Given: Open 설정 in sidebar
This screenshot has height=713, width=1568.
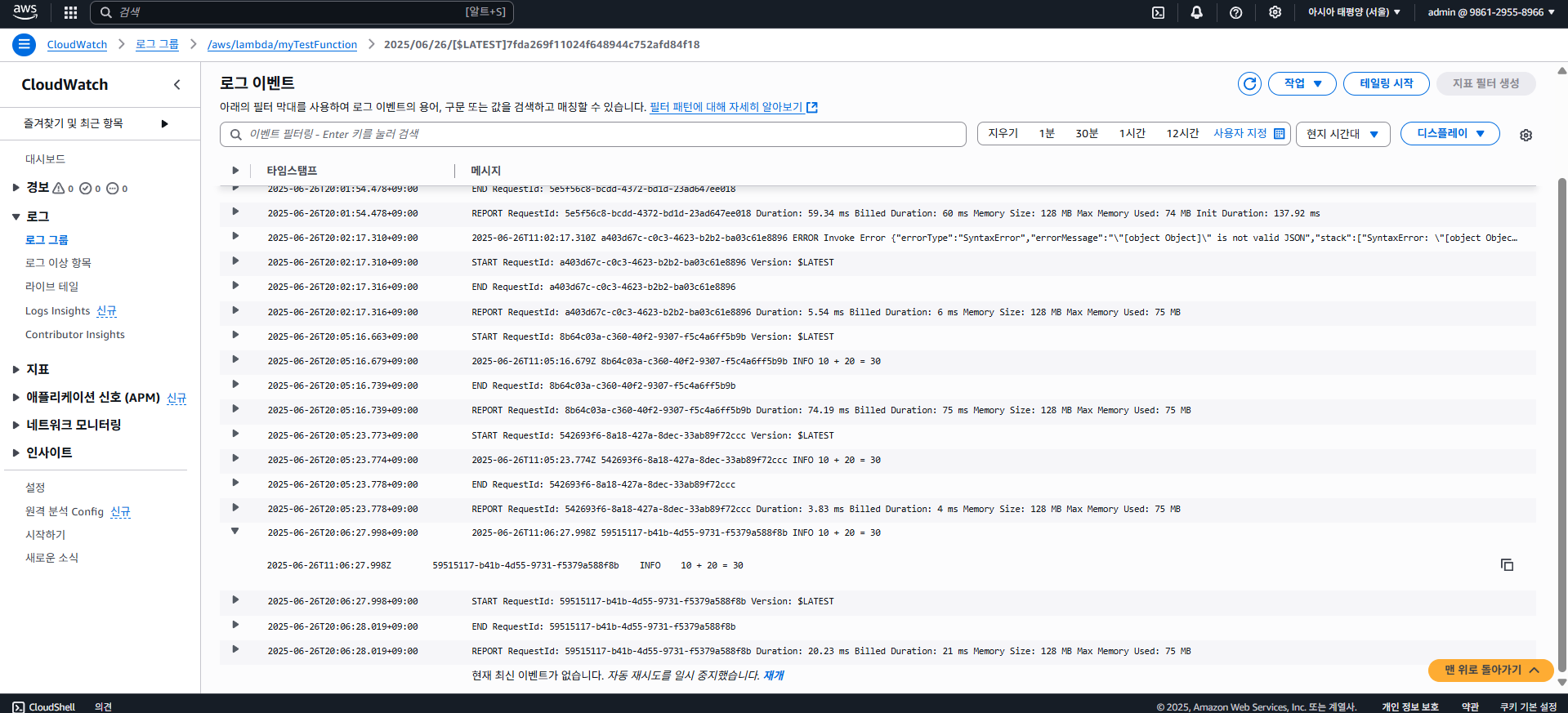Looking at the screenshot, I should pyautogui.click(x=35, y=488).
